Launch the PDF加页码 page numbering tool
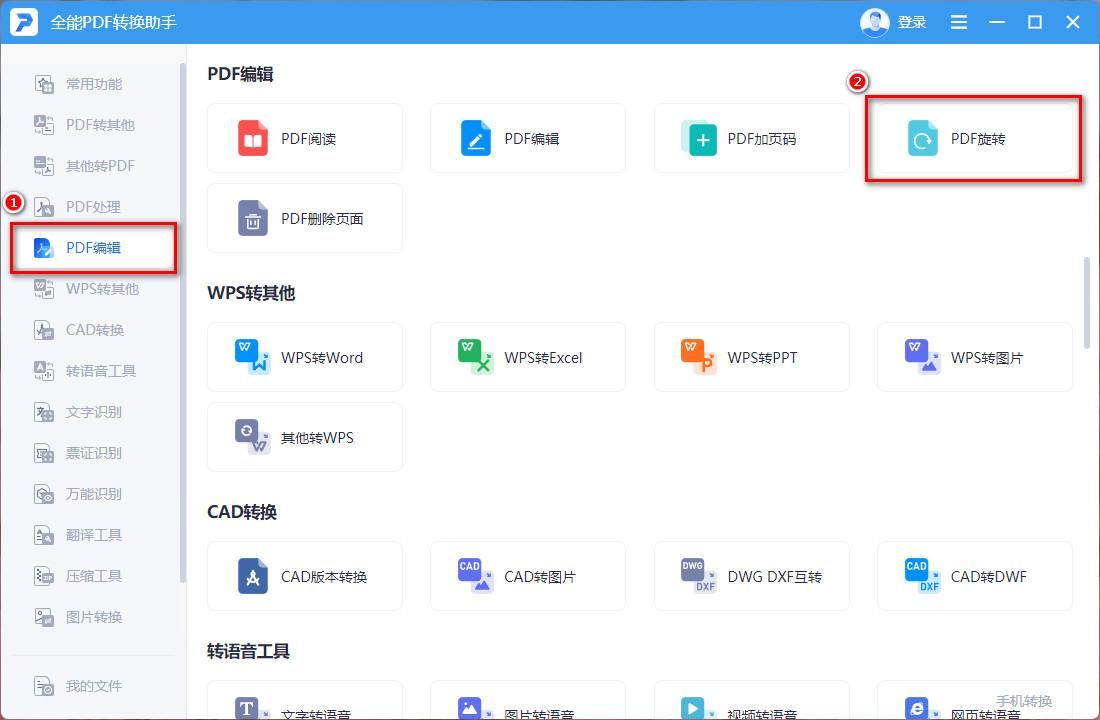This screenshot has height=720, width=1100. pyautogui.click(x=751, y=138)
